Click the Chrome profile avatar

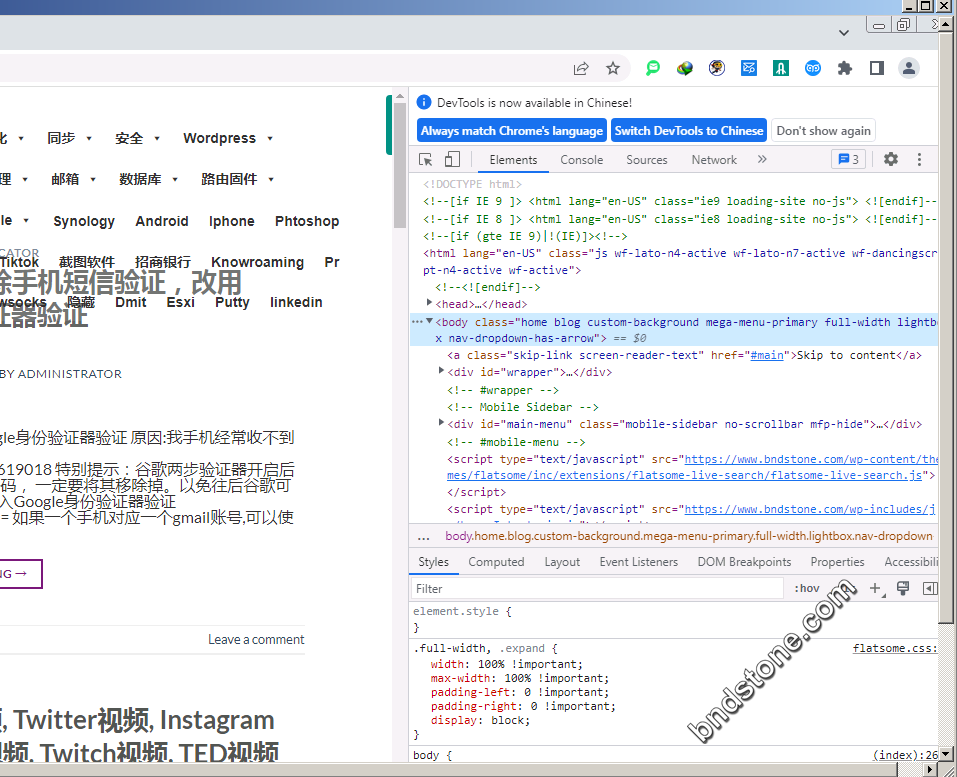909,68
